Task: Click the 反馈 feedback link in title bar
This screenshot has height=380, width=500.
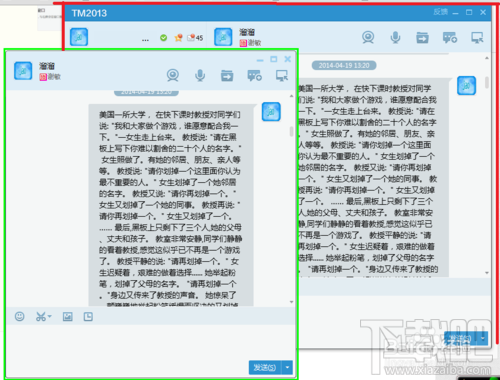Action: (441, 12)
